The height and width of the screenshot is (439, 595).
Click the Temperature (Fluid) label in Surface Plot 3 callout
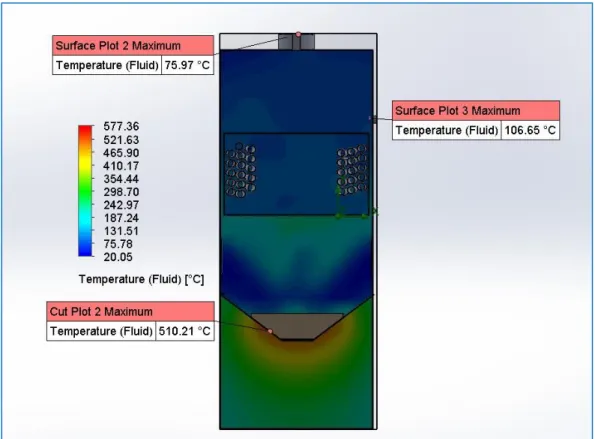[x=447, y=131]
